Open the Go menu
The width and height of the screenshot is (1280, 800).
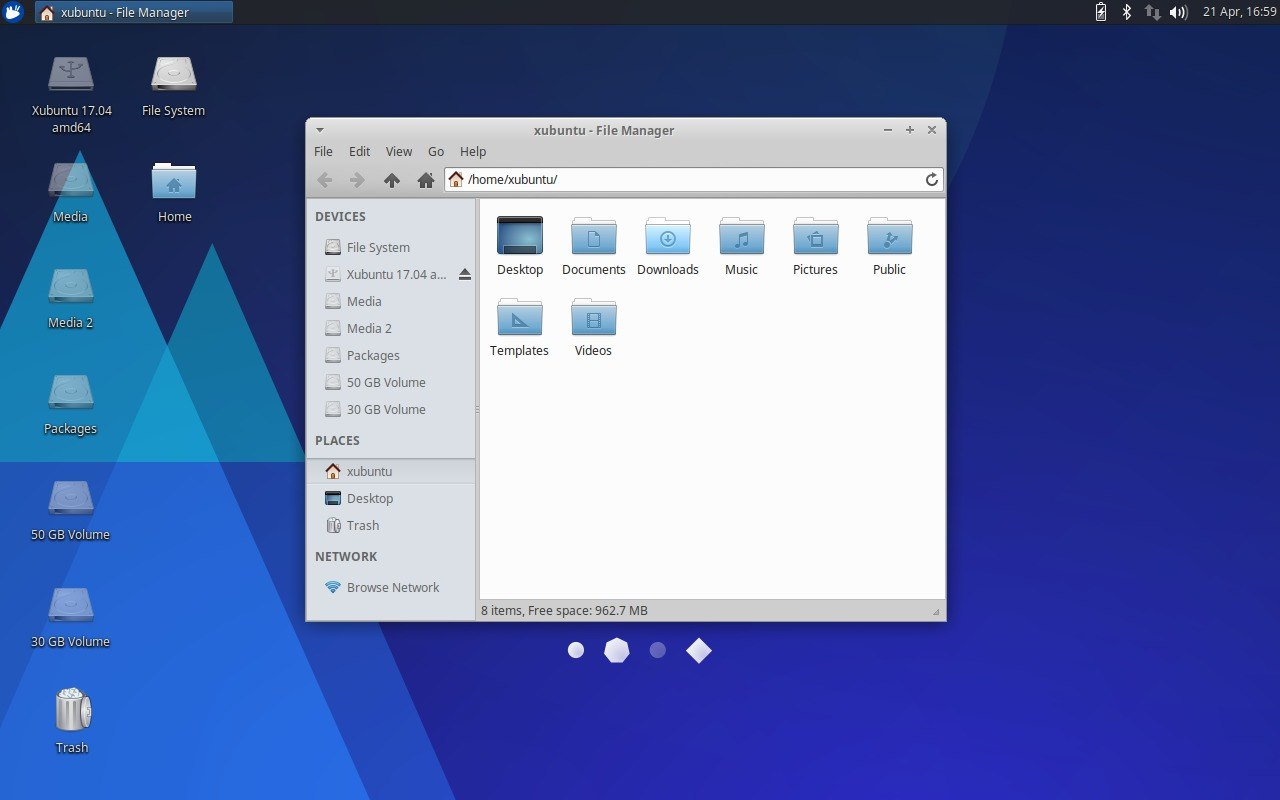point(436,152)
